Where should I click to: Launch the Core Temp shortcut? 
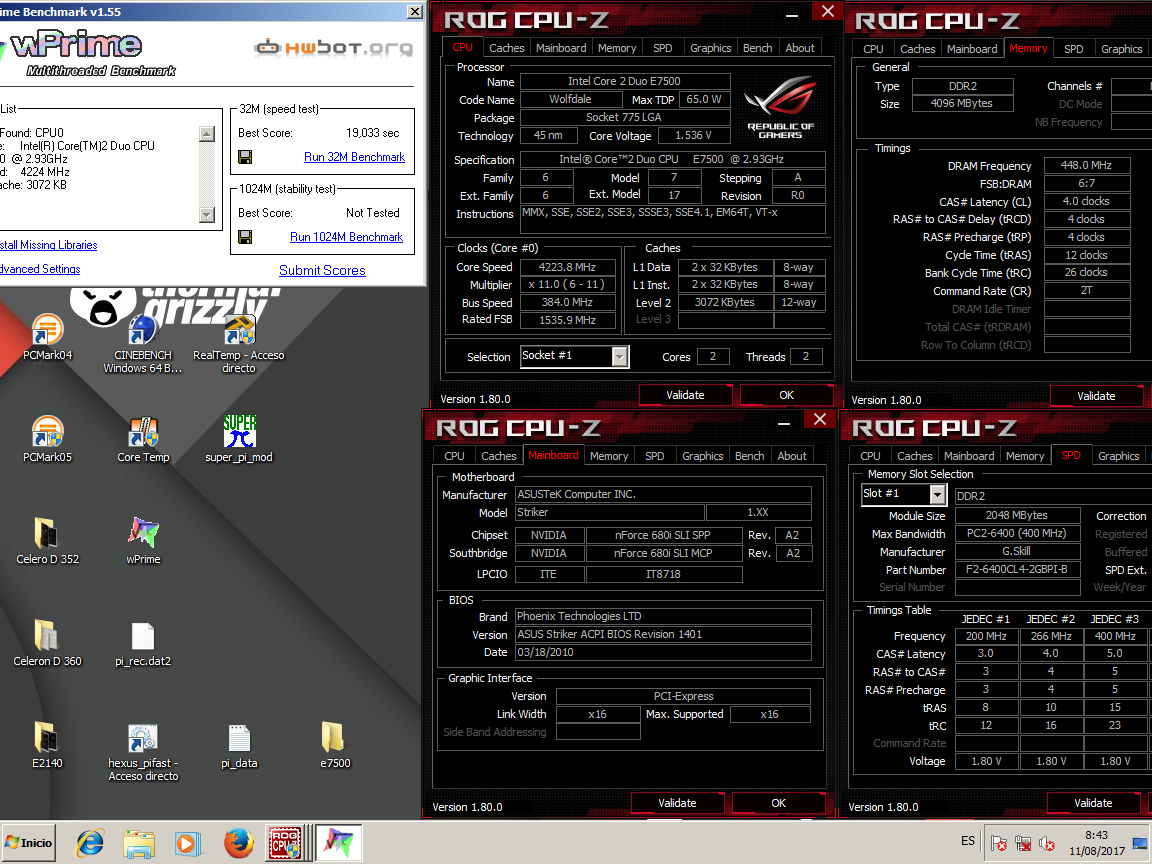pos(143,439)
